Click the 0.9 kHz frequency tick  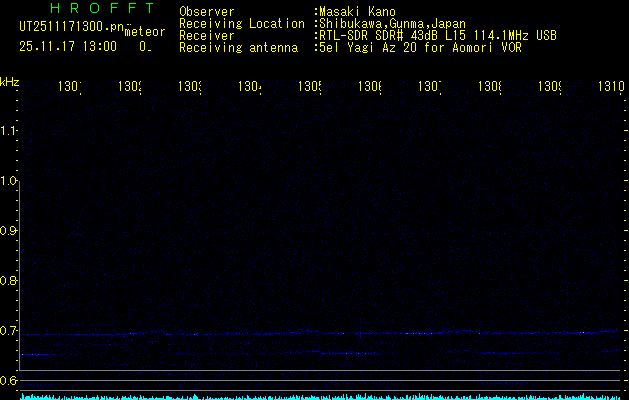[x=10, y=231]
